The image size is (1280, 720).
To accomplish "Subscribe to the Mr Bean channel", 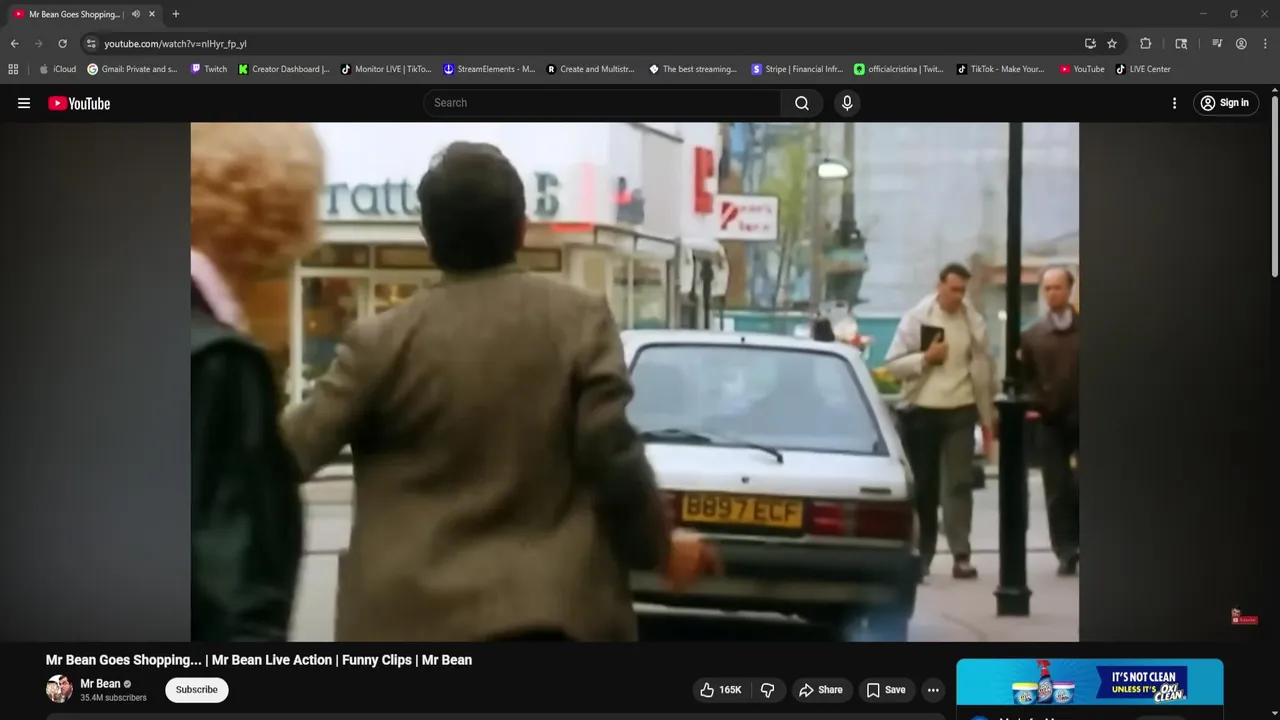I will coord(197,690).
